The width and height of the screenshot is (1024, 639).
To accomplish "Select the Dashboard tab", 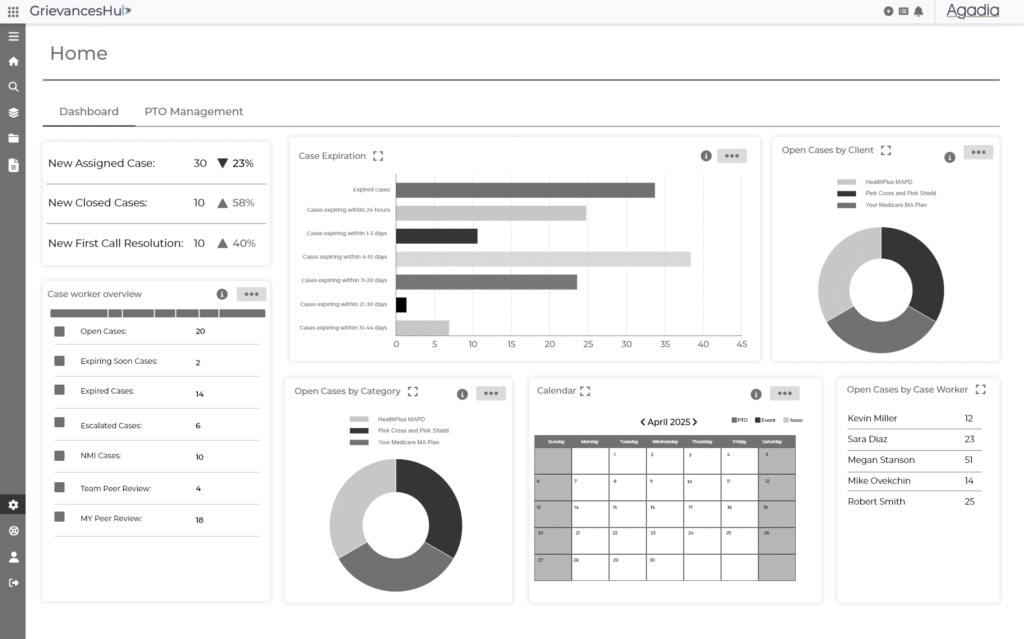I will pos(88,112).
